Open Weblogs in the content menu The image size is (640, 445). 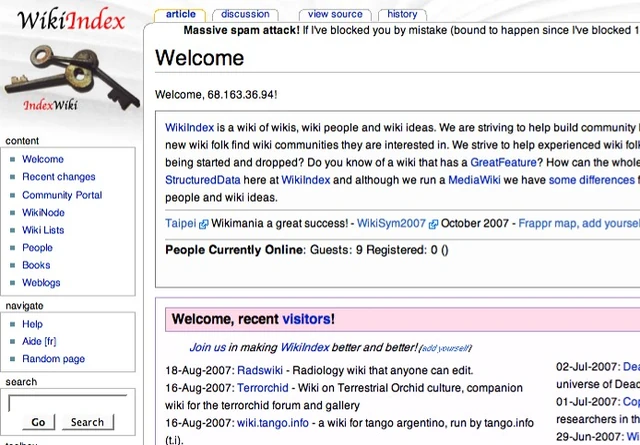pos(41,283)
